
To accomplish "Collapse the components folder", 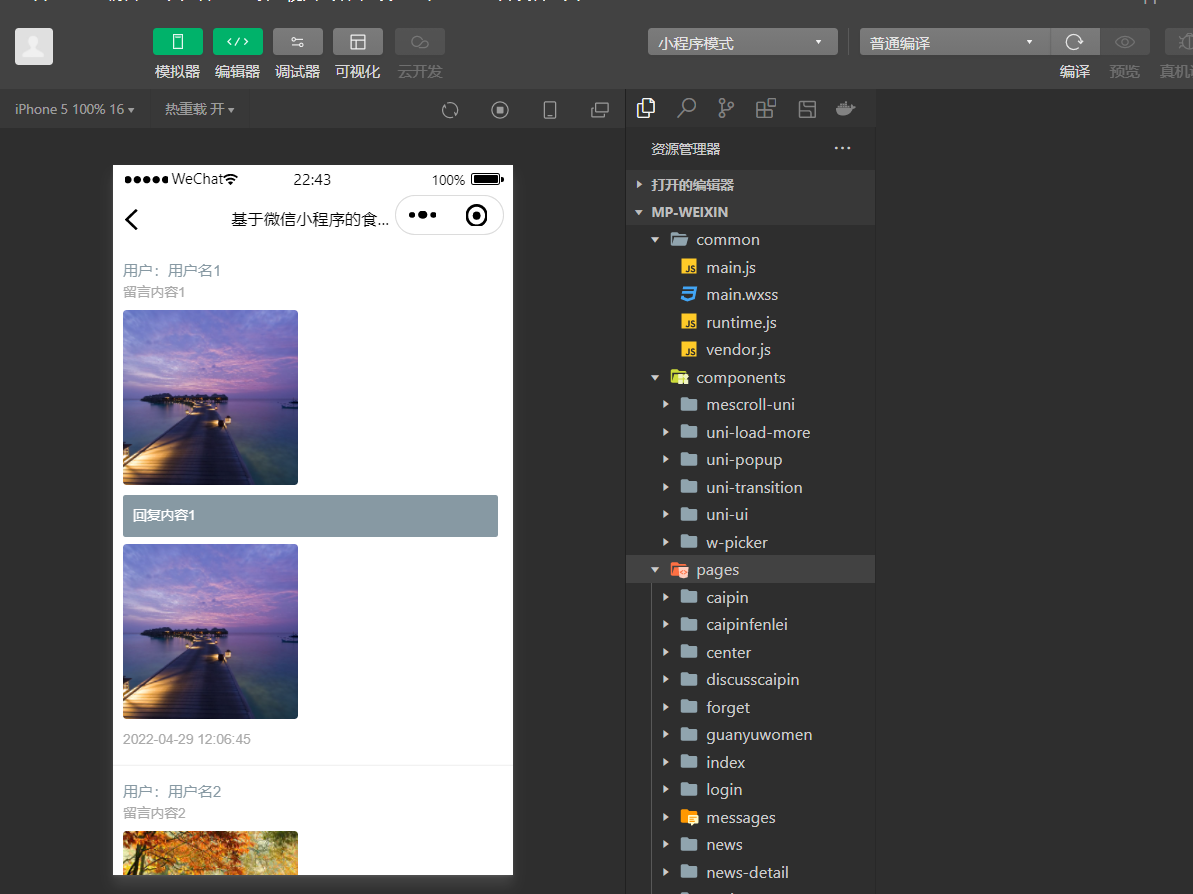I will click(x=750, y=377).
